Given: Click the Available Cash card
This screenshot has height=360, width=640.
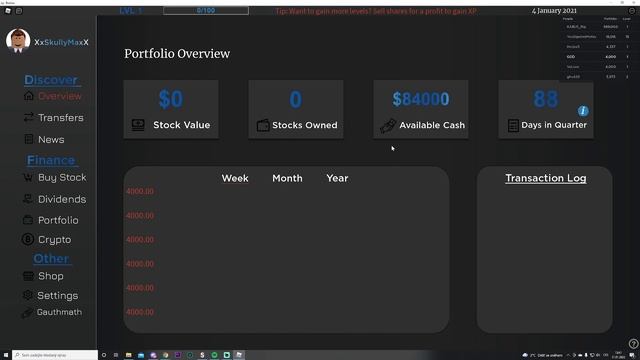Looking at the screenshot, I should click(x=421, y=109).
